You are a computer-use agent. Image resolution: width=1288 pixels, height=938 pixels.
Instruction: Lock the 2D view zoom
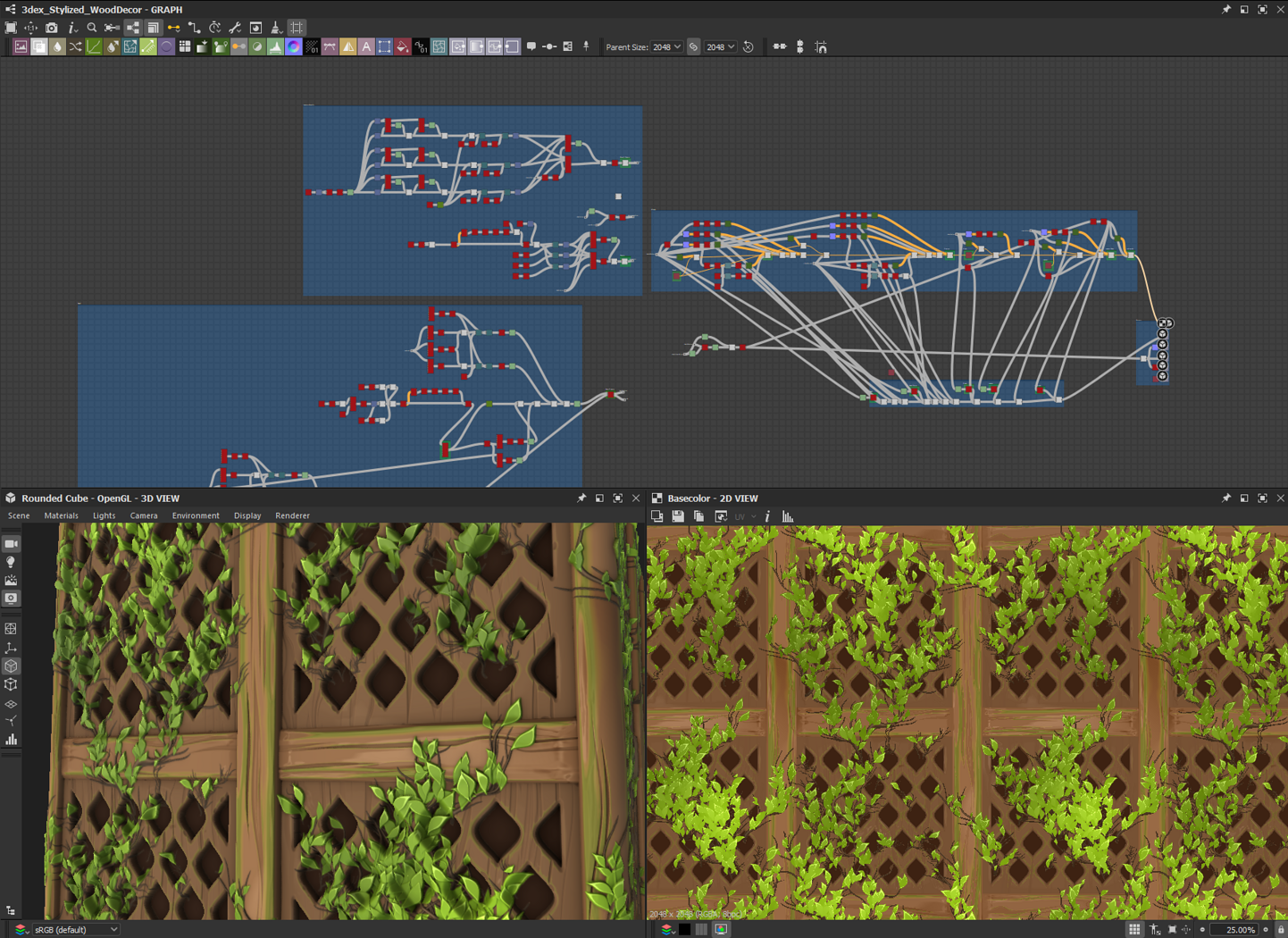tap(1281, 929)
